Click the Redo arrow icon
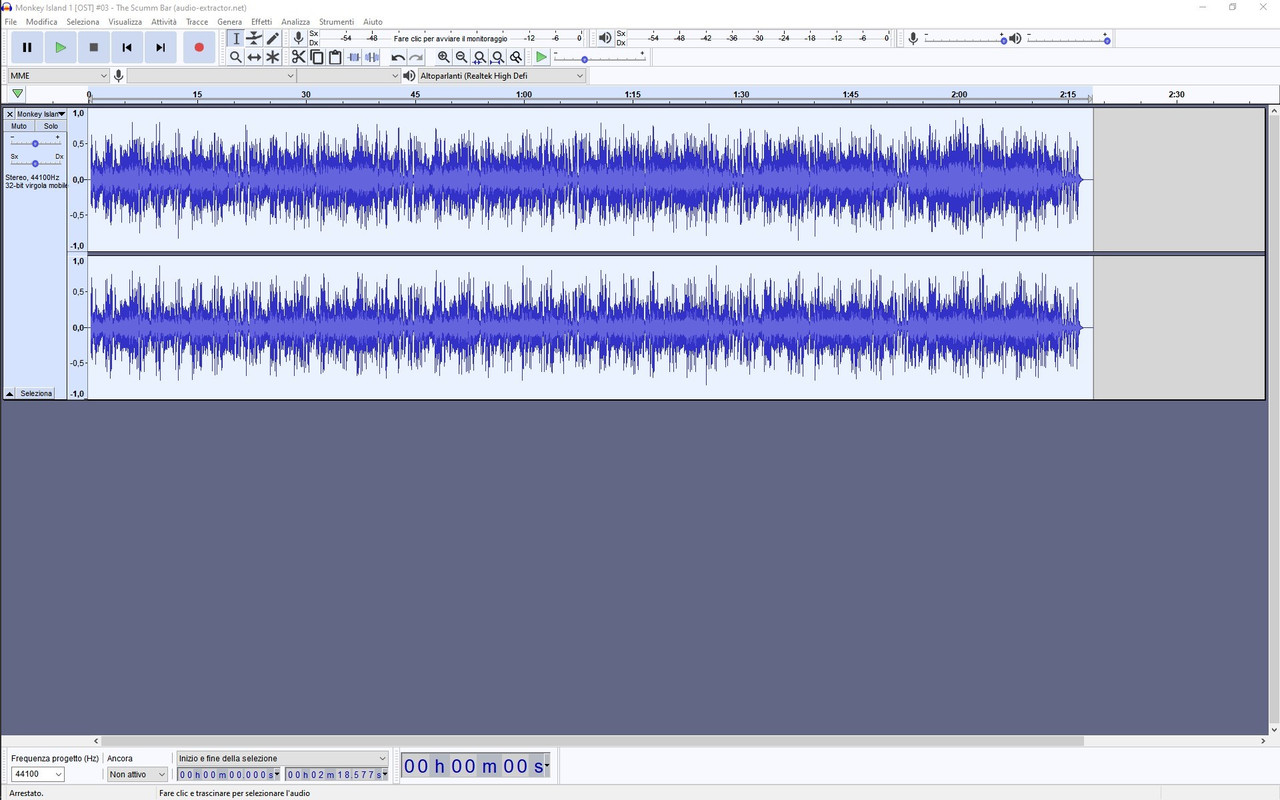Image resolution: width=1280 pixels, height=800 pixels. click(x=416, y=57)
